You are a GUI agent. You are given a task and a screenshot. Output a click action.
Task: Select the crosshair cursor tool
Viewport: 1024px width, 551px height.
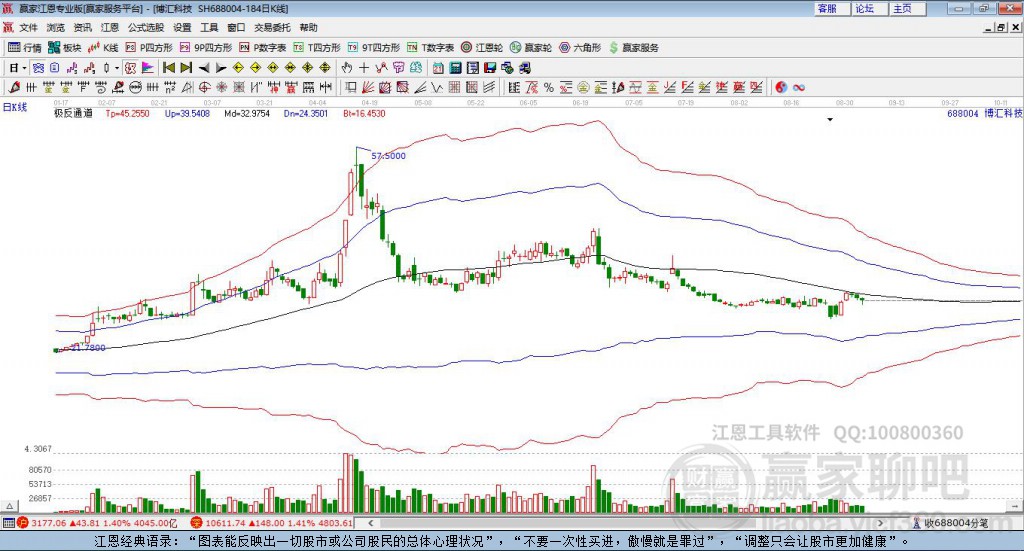click(364, 68)
